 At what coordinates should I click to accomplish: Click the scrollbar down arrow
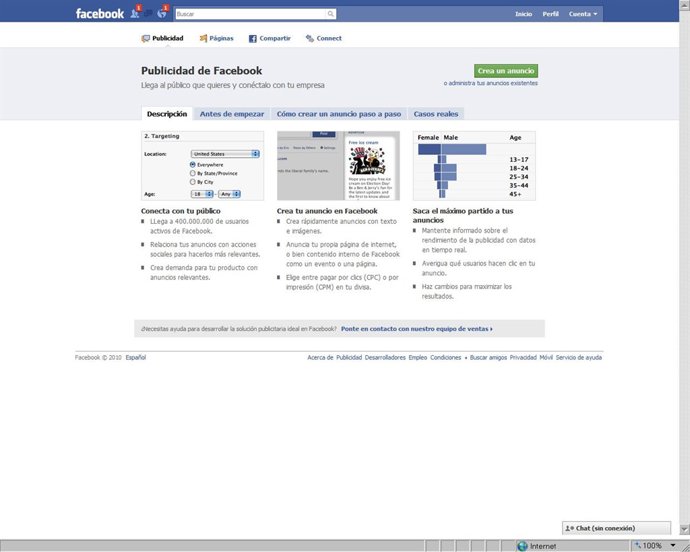[x=684, y=529]
